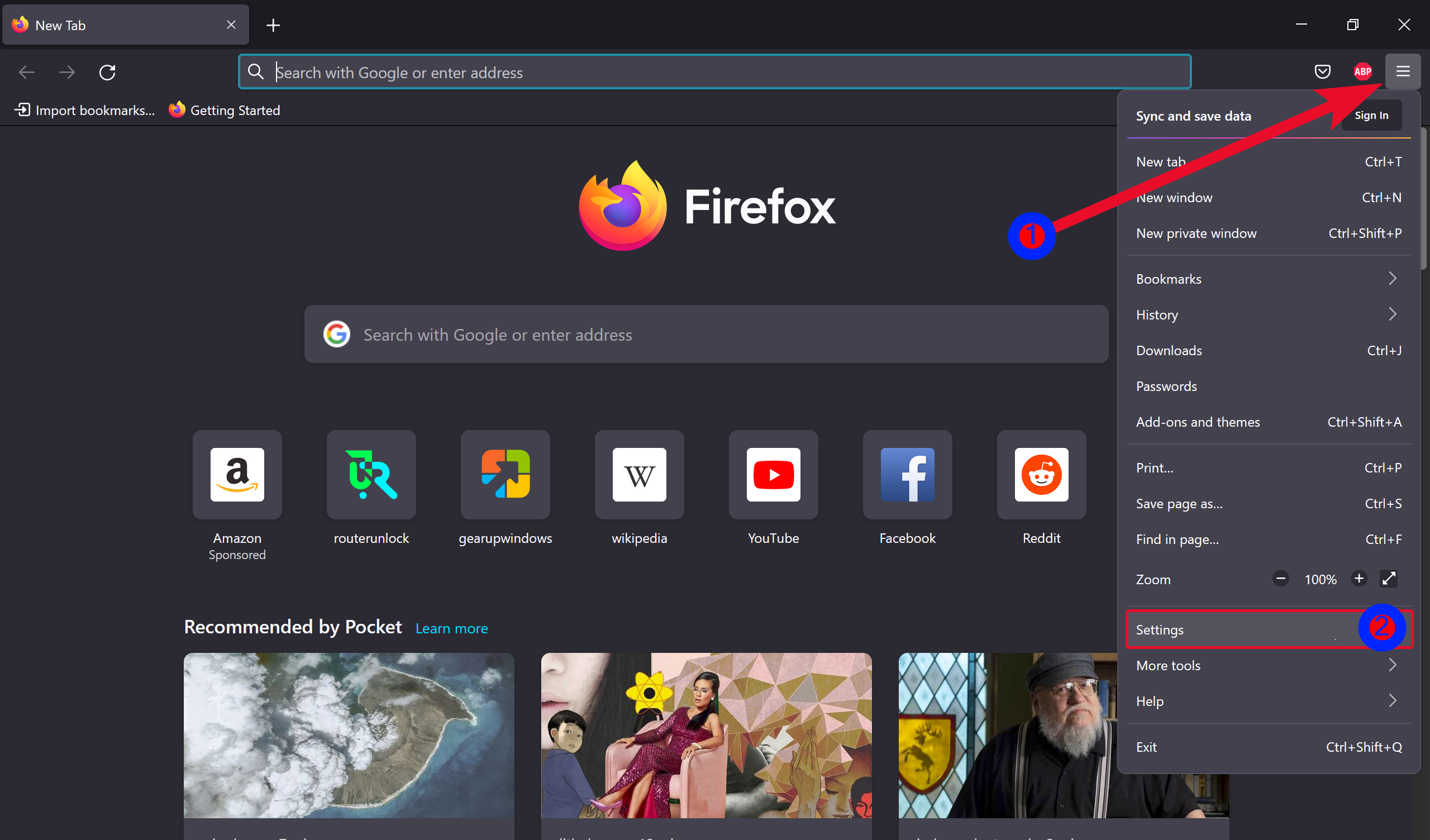The height and width of the screenshot is (840, 1430).
Task: Open the Firefox hamburger application menu
Action: coord(1402,71)
